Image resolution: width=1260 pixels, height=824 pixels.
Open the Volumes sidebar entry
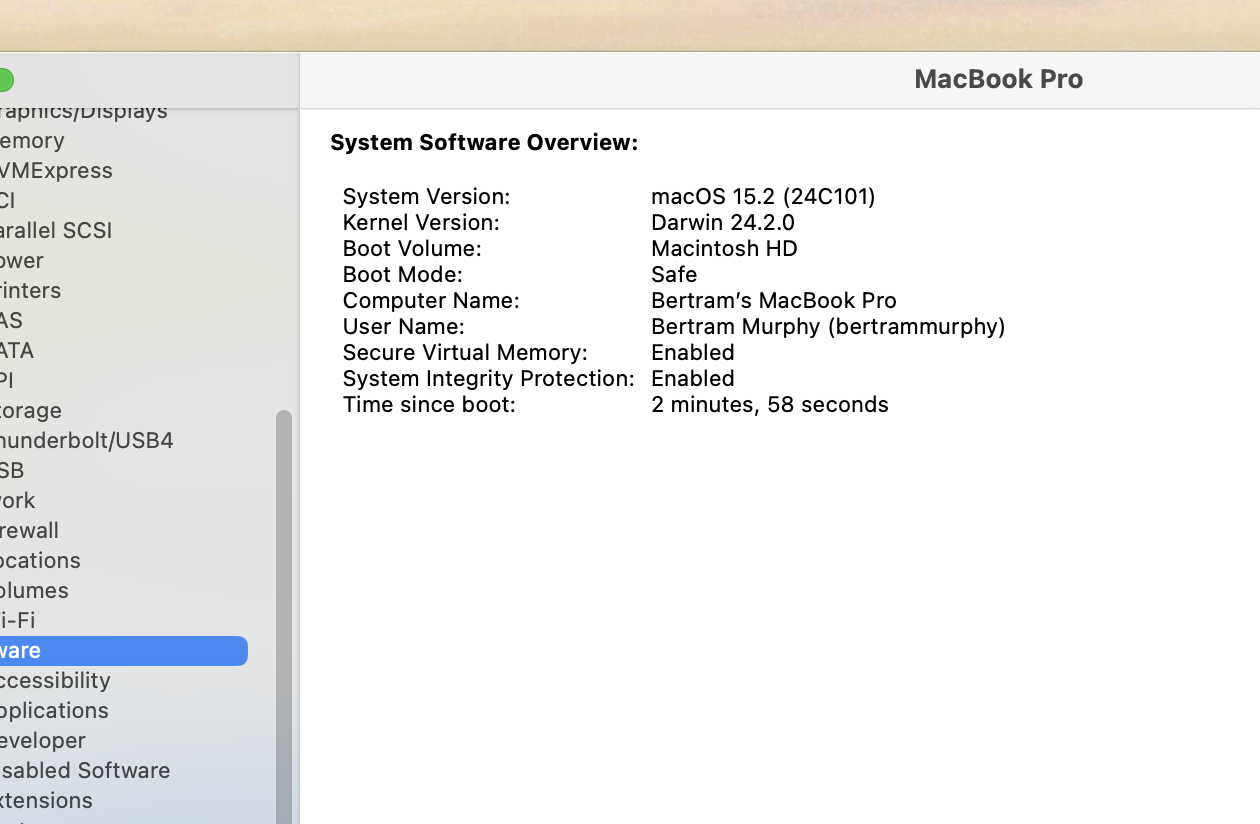tap(34, 590)
